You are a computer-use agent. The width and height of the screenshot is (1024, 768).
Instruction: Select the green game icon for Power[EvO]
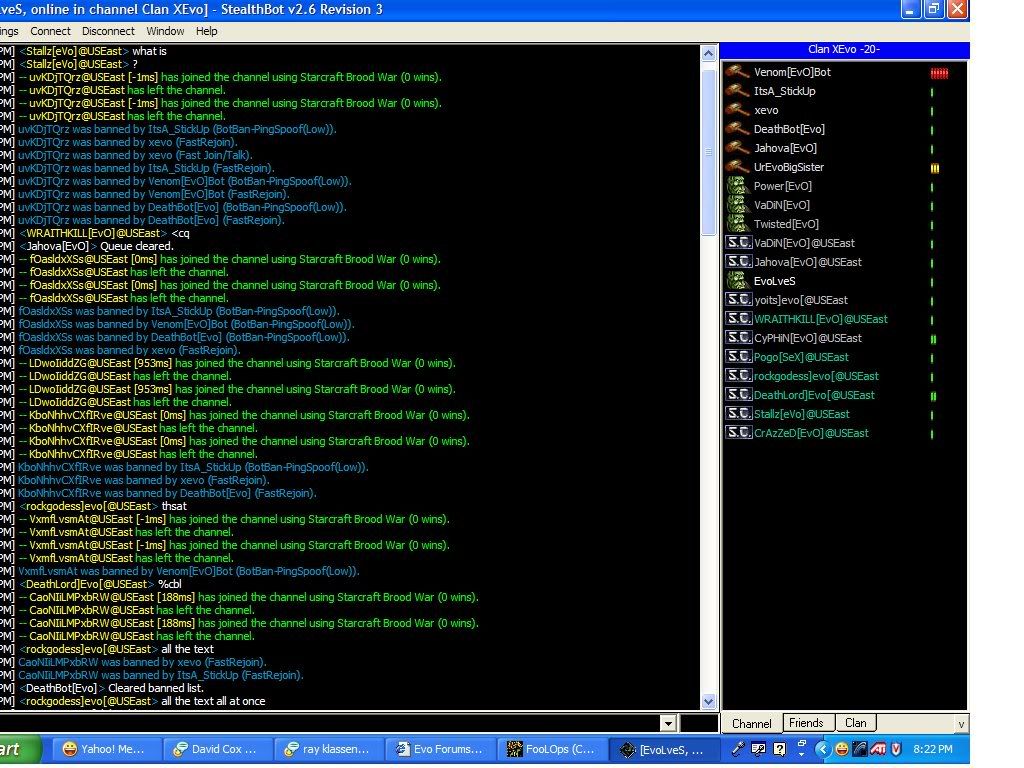pyautogui.click(x=738, y=186)
